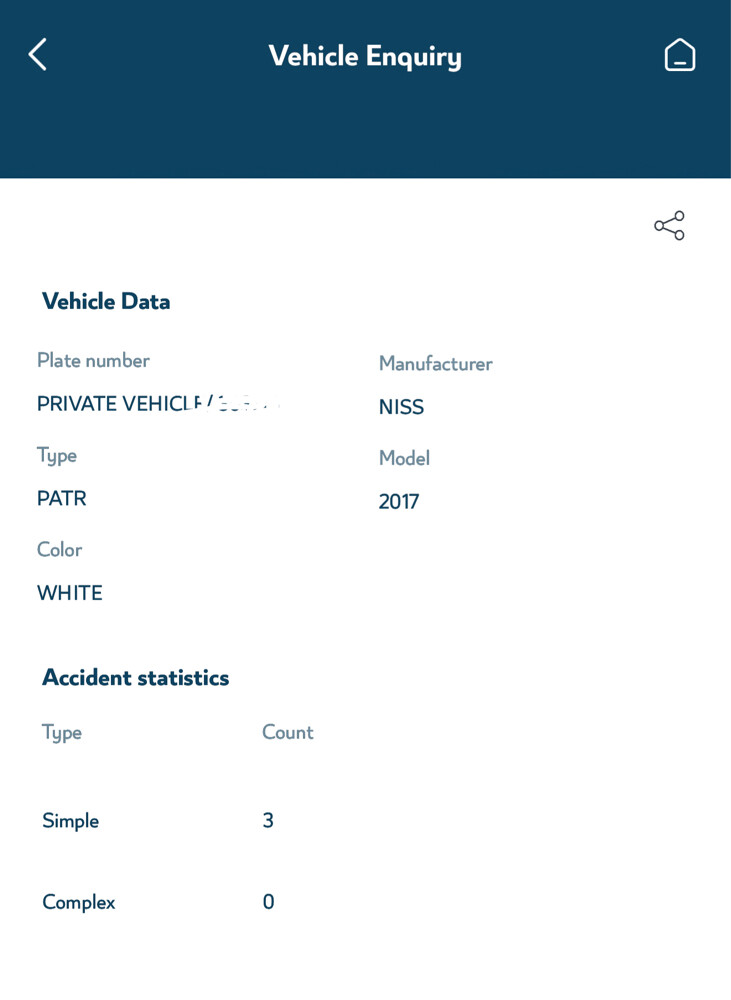Select the NISS manufacturer value
This screenshot has height=1000, width=731.
[x=401, y=407]
